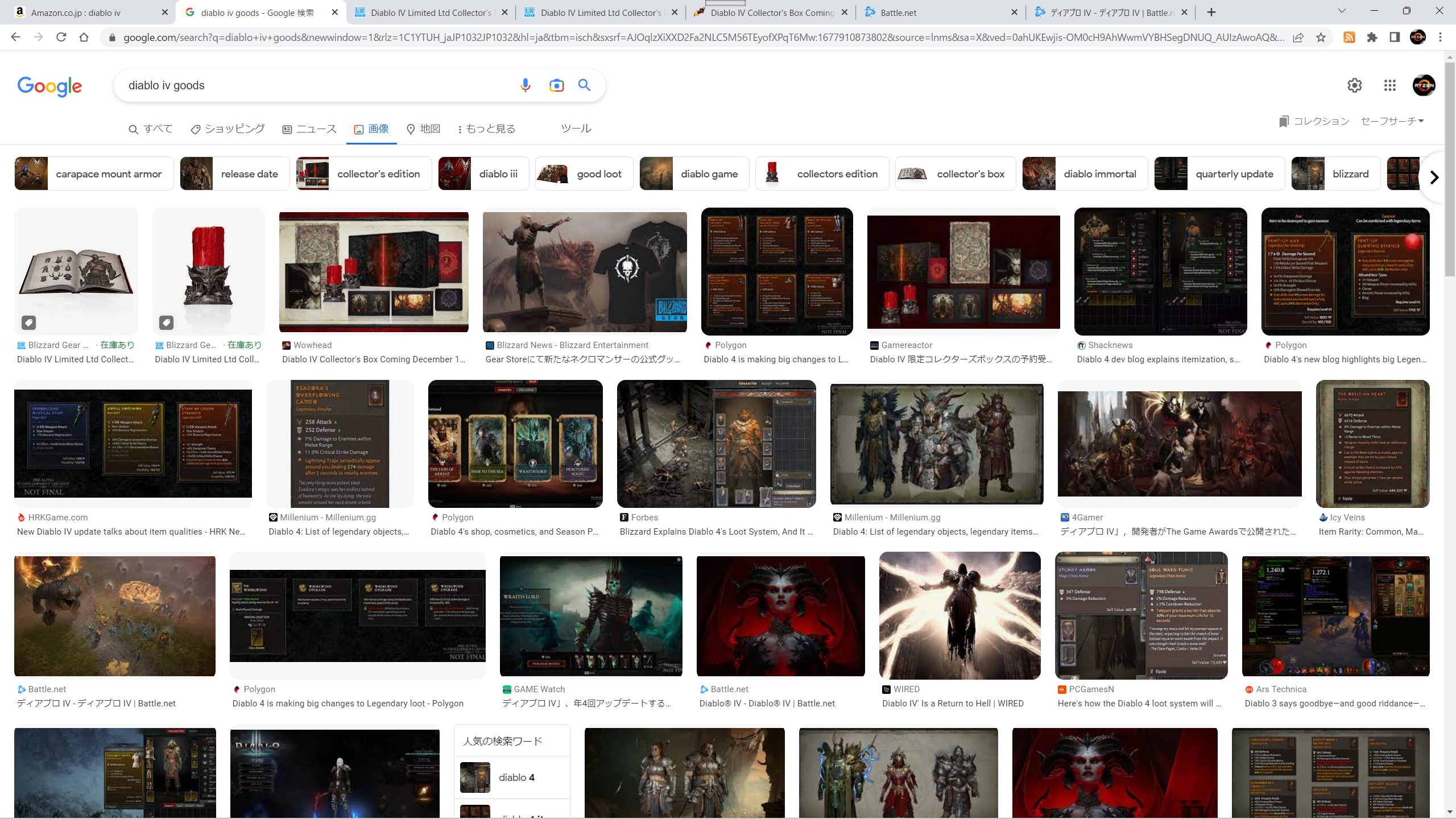Open the RSS feed extension icon

[x=1349, y=38]
